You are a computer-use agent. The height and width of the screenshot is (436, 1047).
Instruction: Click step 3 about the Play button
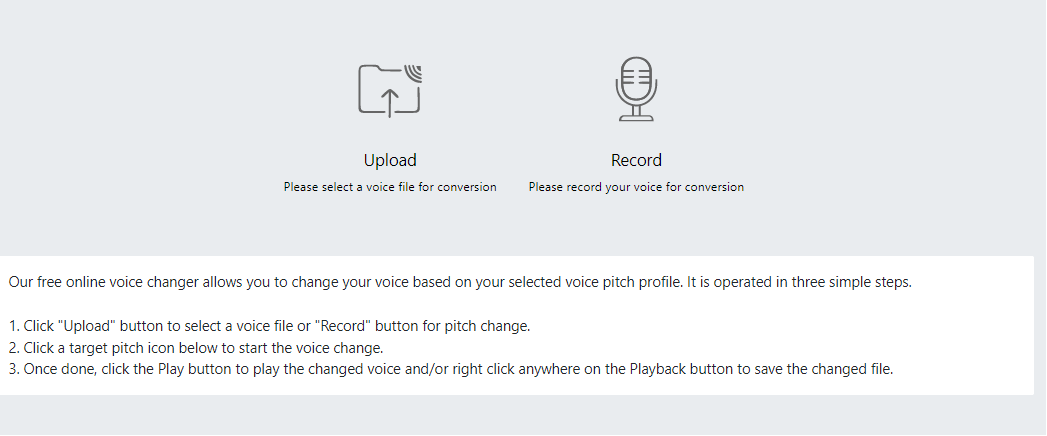click(451, 369)
